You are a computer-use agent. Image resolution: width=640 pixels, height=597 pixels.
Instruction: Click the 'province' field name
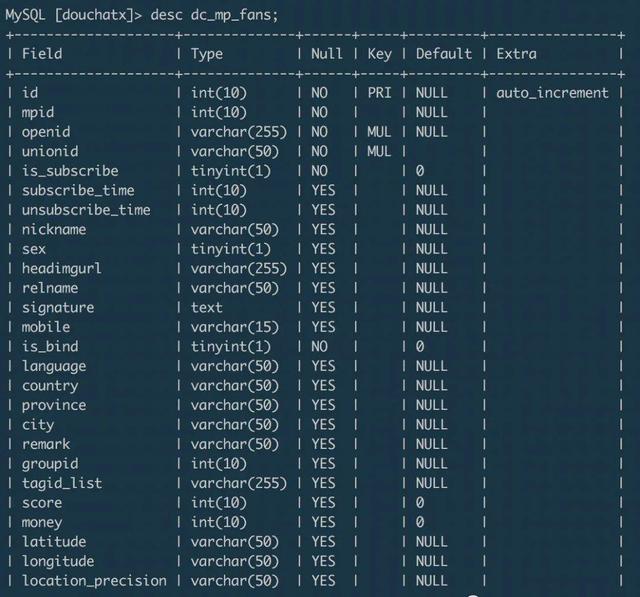pos(54,405)
